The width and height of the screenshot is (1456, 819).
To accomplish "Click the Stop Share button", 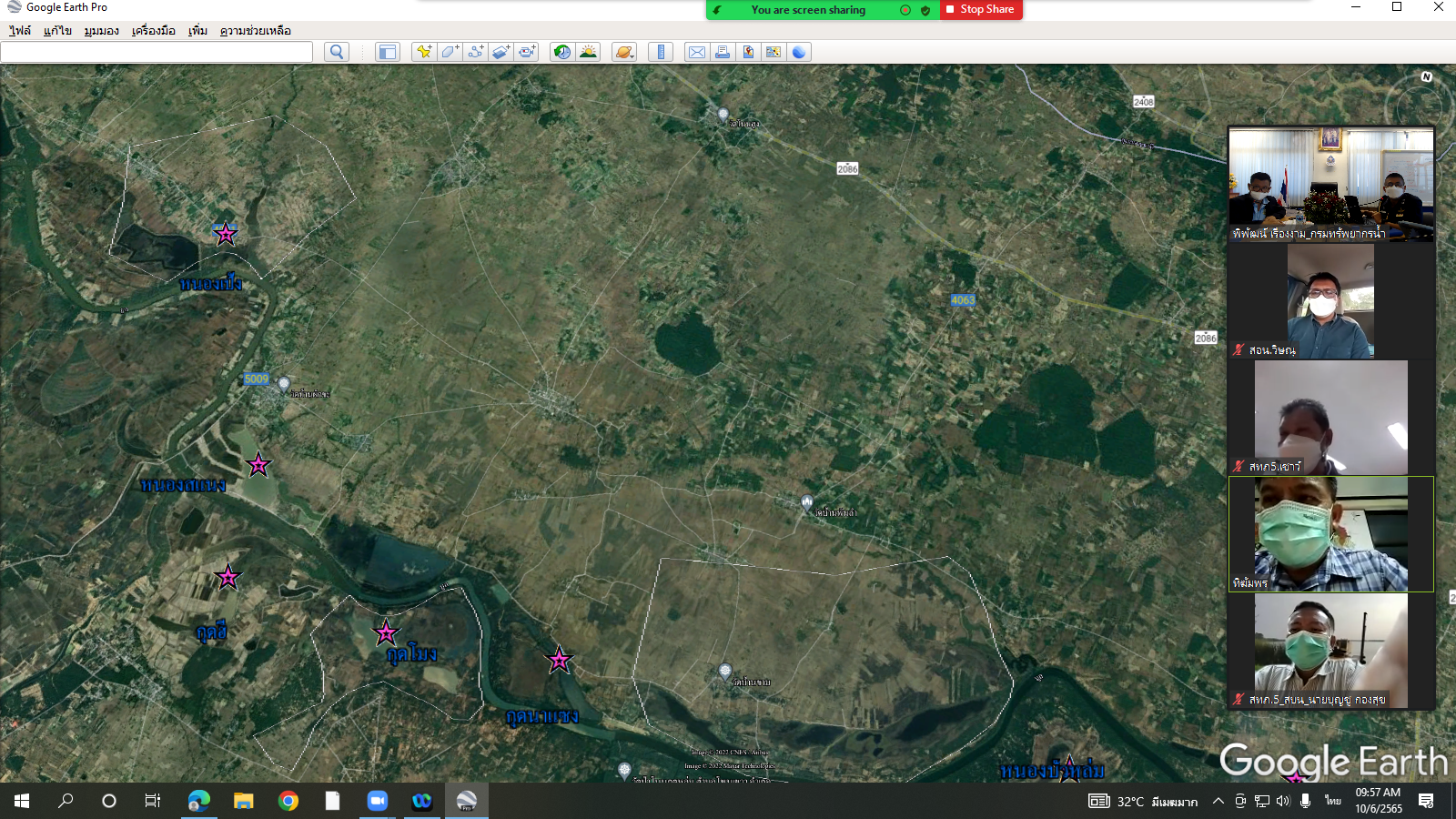I will tap(980, 9).
